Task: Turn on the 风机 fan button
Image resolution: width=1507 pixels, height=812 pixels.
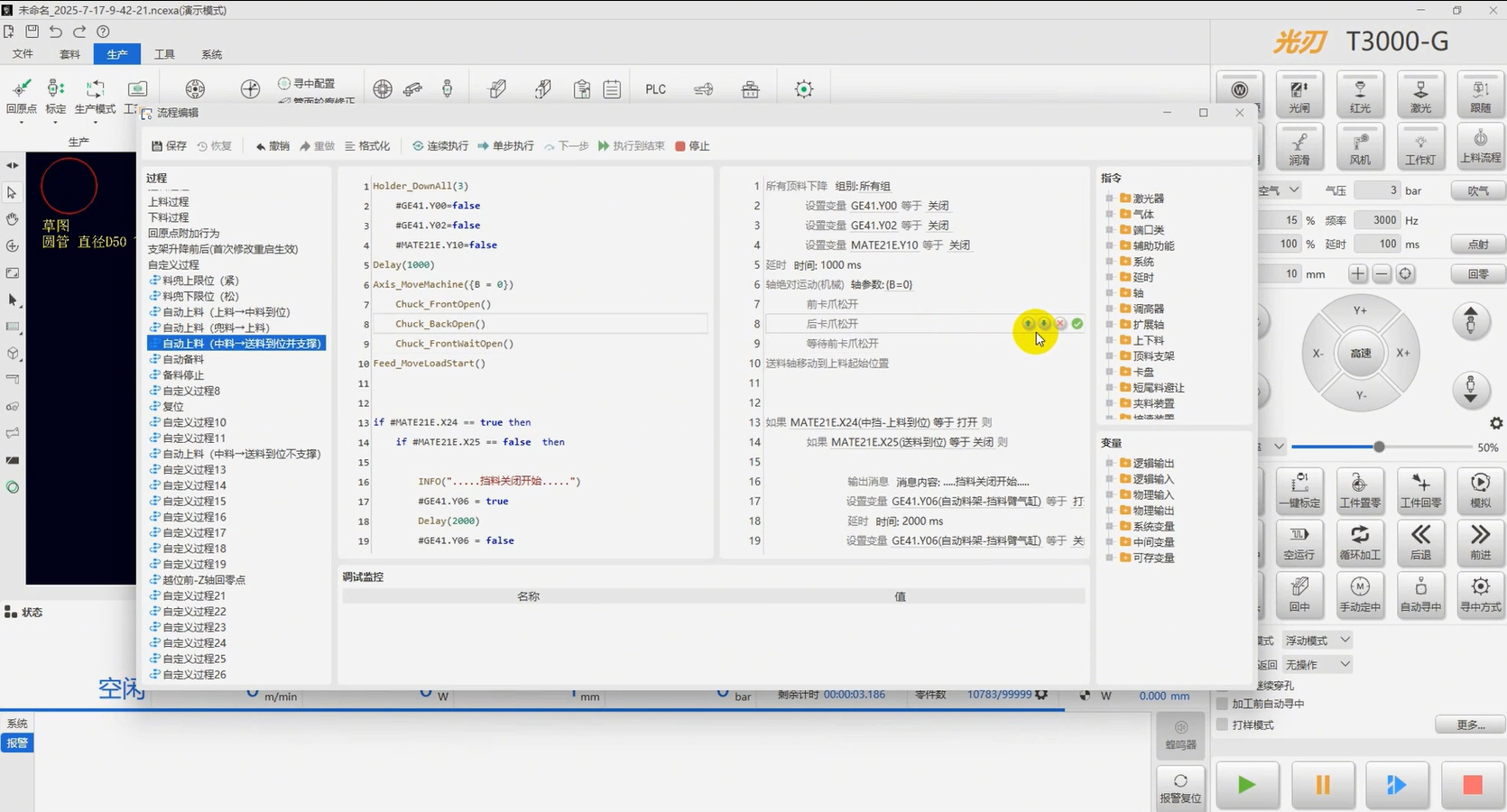Action: click(x=1360, y=146)
